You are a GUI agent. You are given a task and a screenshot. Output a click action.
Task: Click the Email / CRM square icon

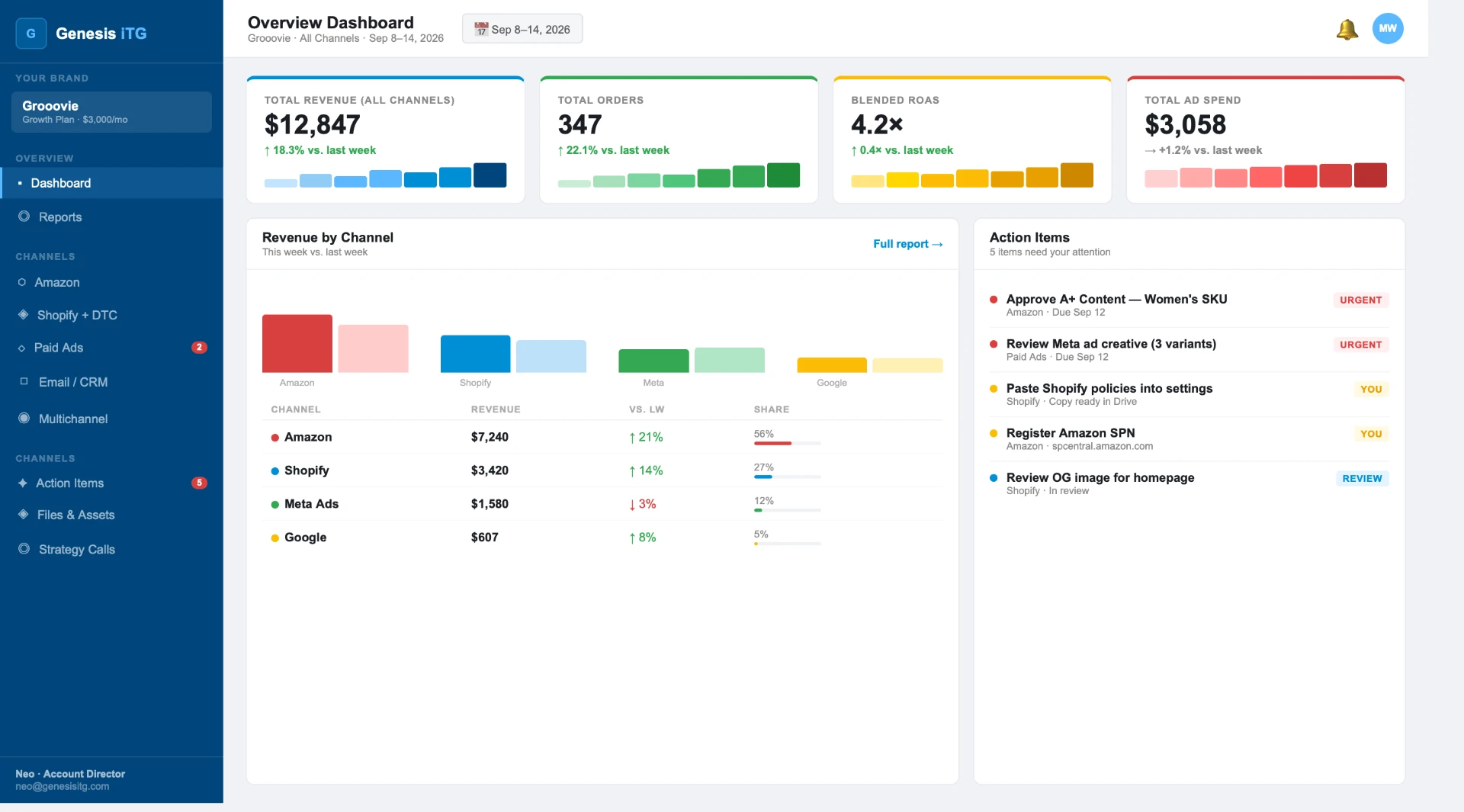pyautogui.click(x=24, y=382)
